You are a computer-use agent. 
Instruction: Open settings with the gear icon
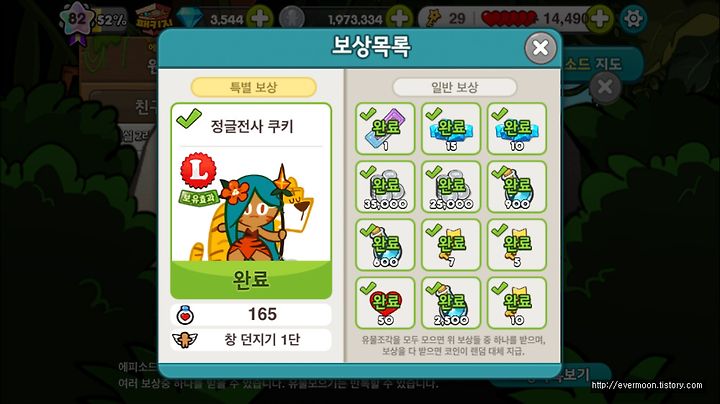[633, 18]
